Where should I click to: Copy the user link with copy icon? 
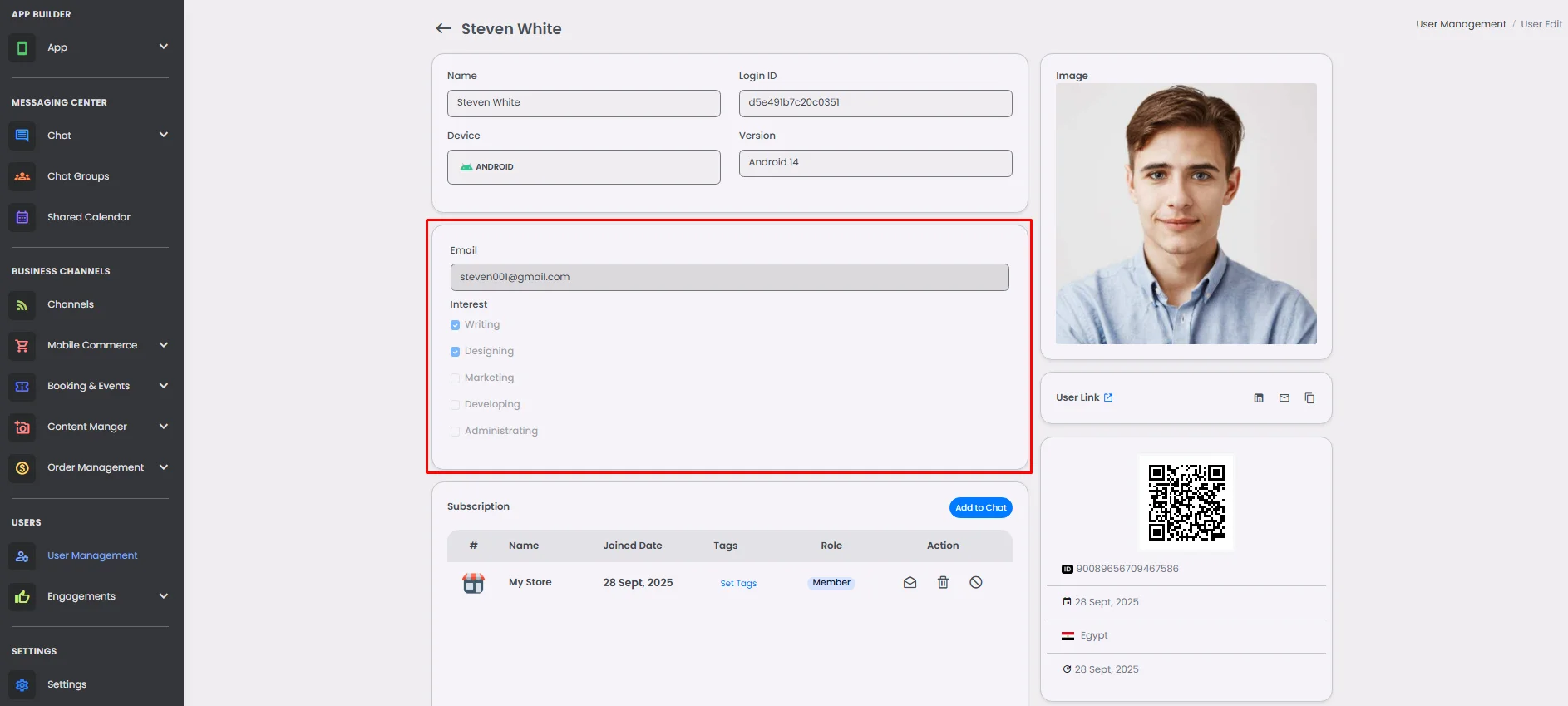pyautogui.click(x=1309, y=398)
